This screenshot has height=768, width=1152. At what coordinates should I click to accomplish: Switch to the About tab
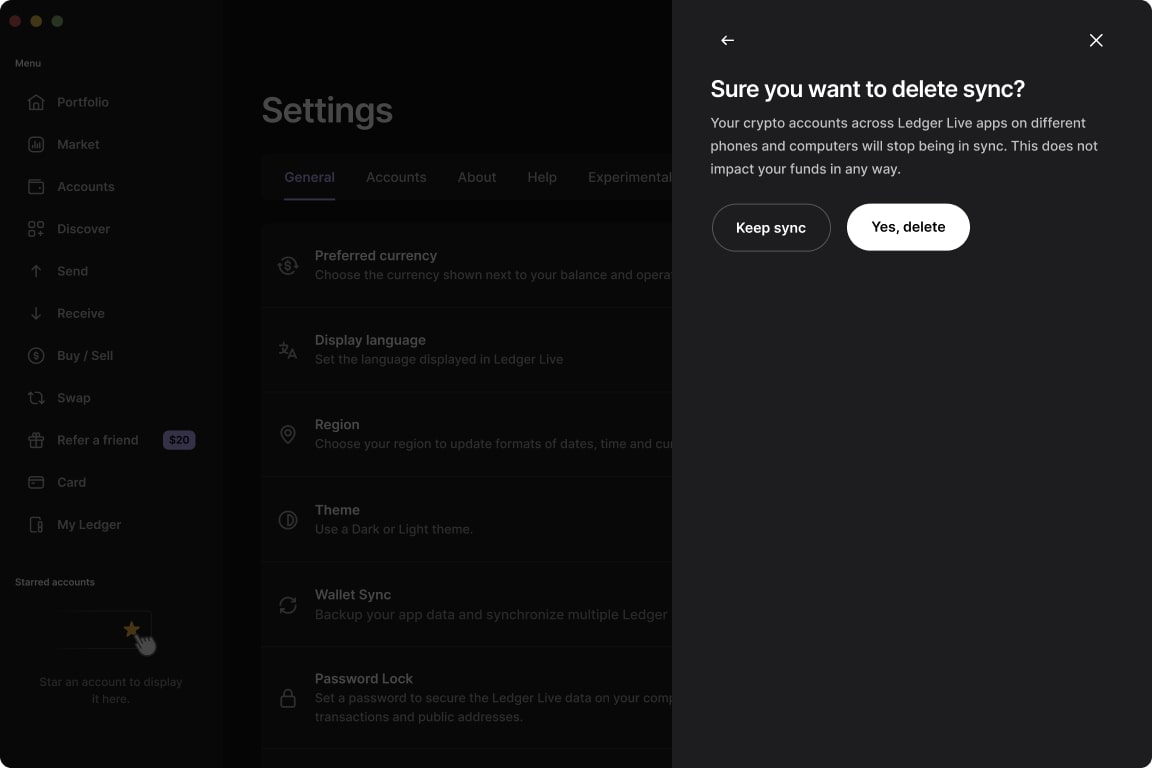pyautogui.click(x=477, y=177)
